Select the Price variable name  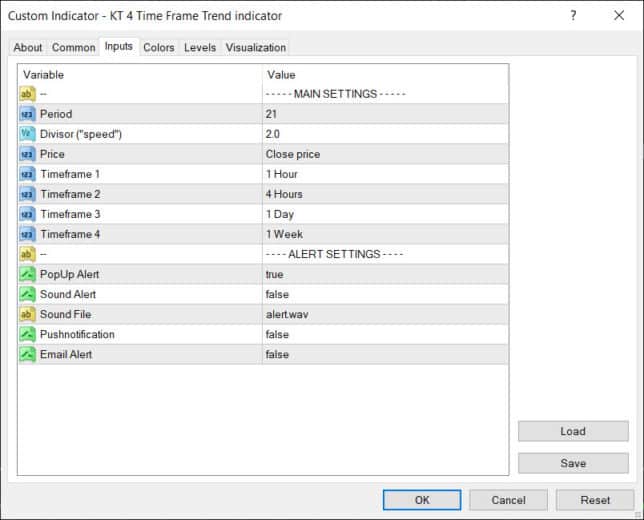click(x=52, y=154)
